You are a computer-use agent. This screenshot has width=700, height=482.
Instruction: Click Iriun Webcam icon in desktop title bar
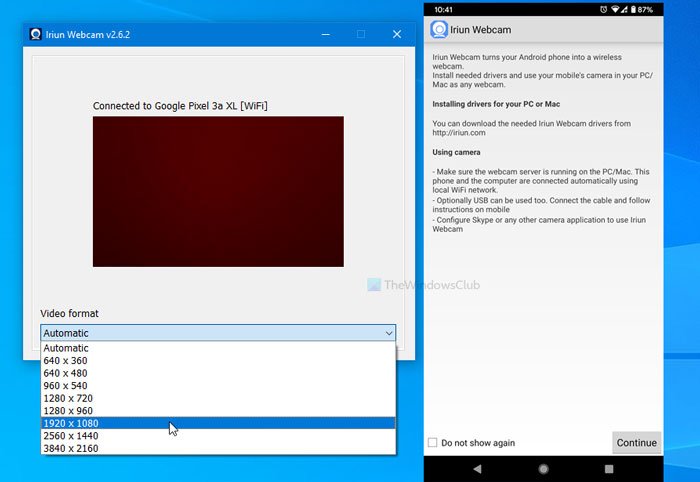(35, 34)
